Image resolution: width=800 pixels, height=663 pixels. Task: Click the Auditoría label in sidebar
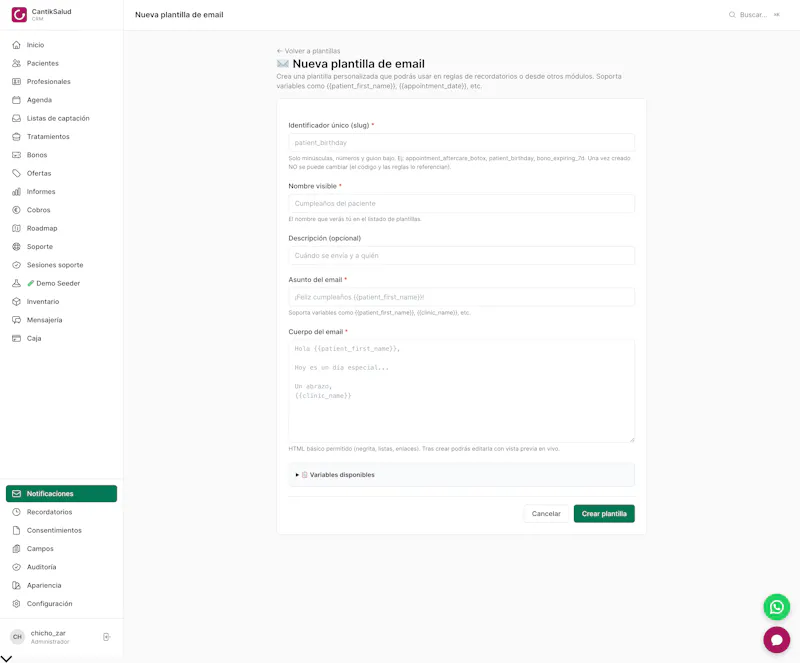tap(41, 567)
